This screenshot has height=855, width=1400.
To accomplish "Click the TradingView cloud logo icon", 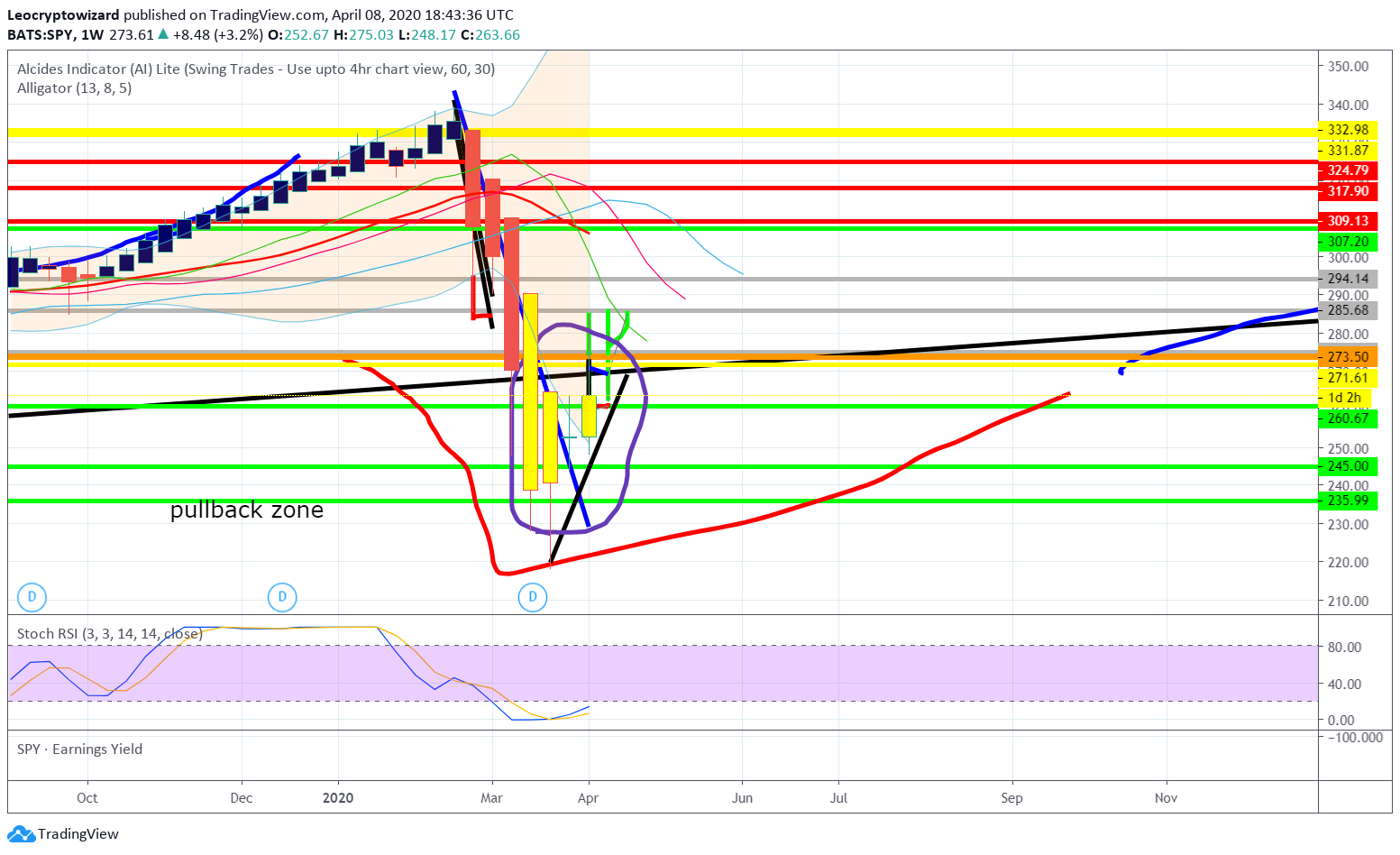I will coord(21,834).
